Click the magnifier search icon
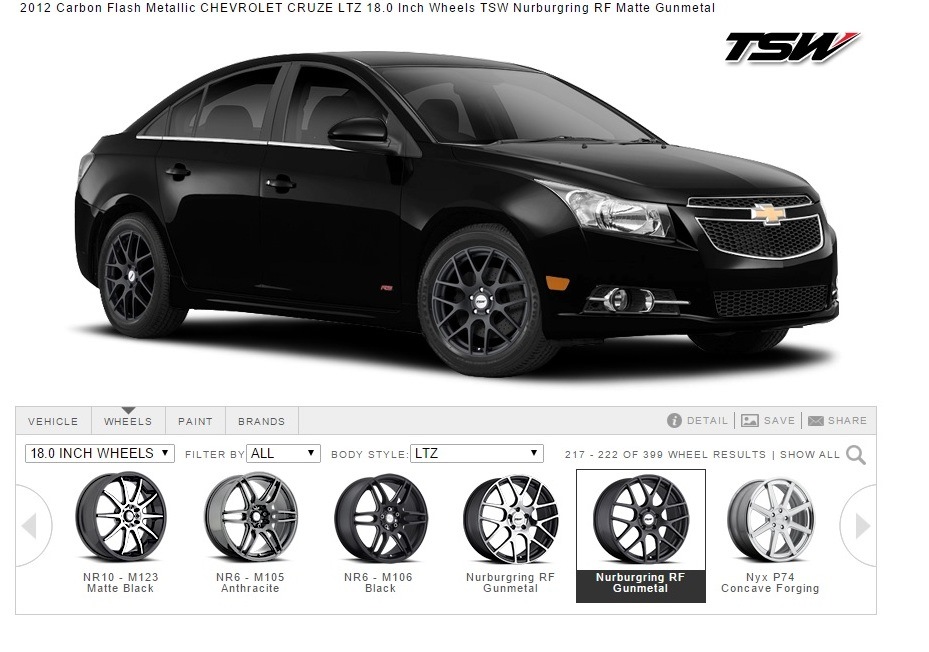929x652 pixels. click(x=856, y=455)
